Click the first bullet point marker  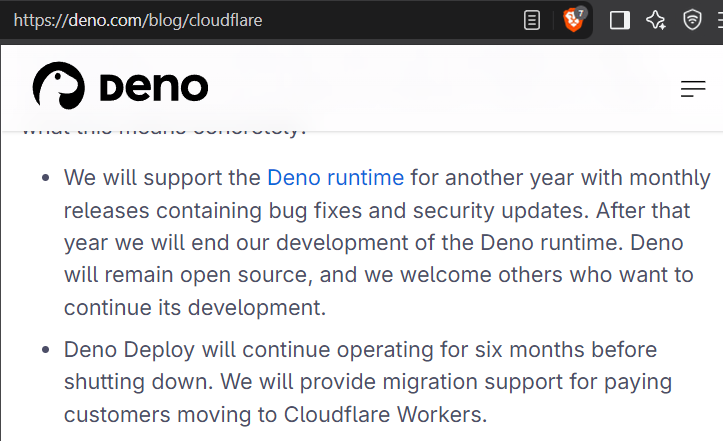[45, 178]
